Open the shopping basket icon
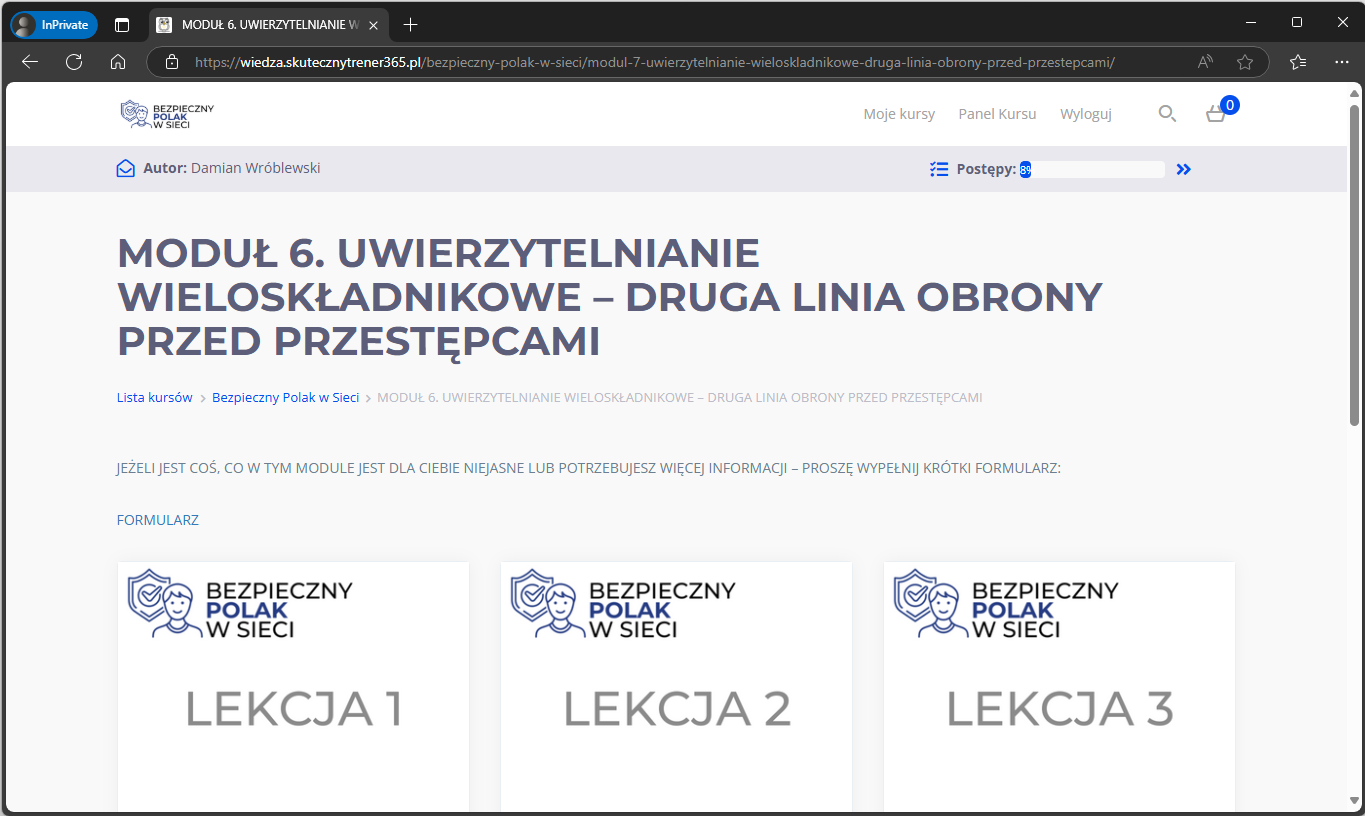The image size is (1365, 816). pos(1215,115)
